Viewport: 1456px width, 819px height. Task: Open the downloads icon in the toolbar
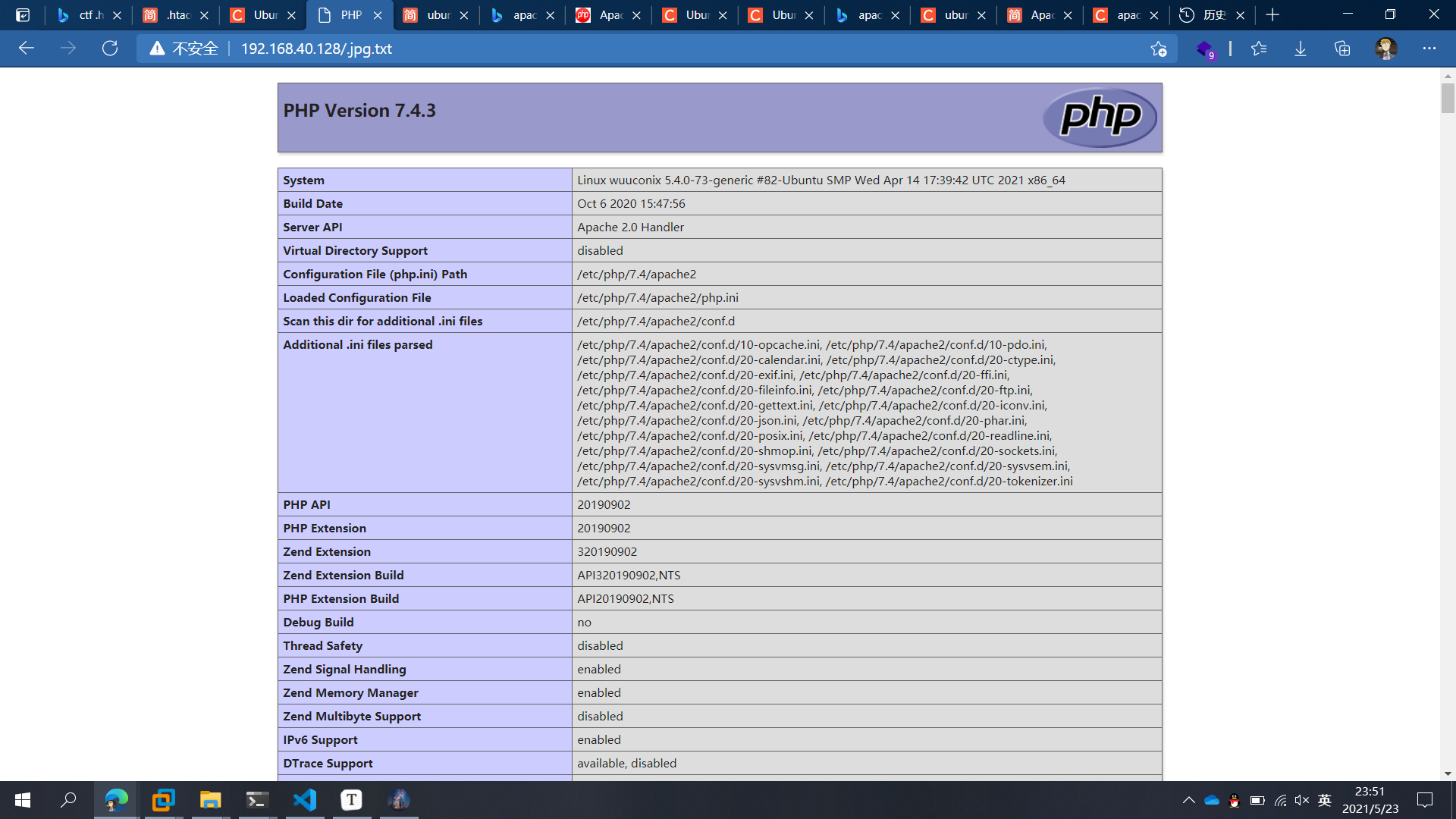[1301, 49]
